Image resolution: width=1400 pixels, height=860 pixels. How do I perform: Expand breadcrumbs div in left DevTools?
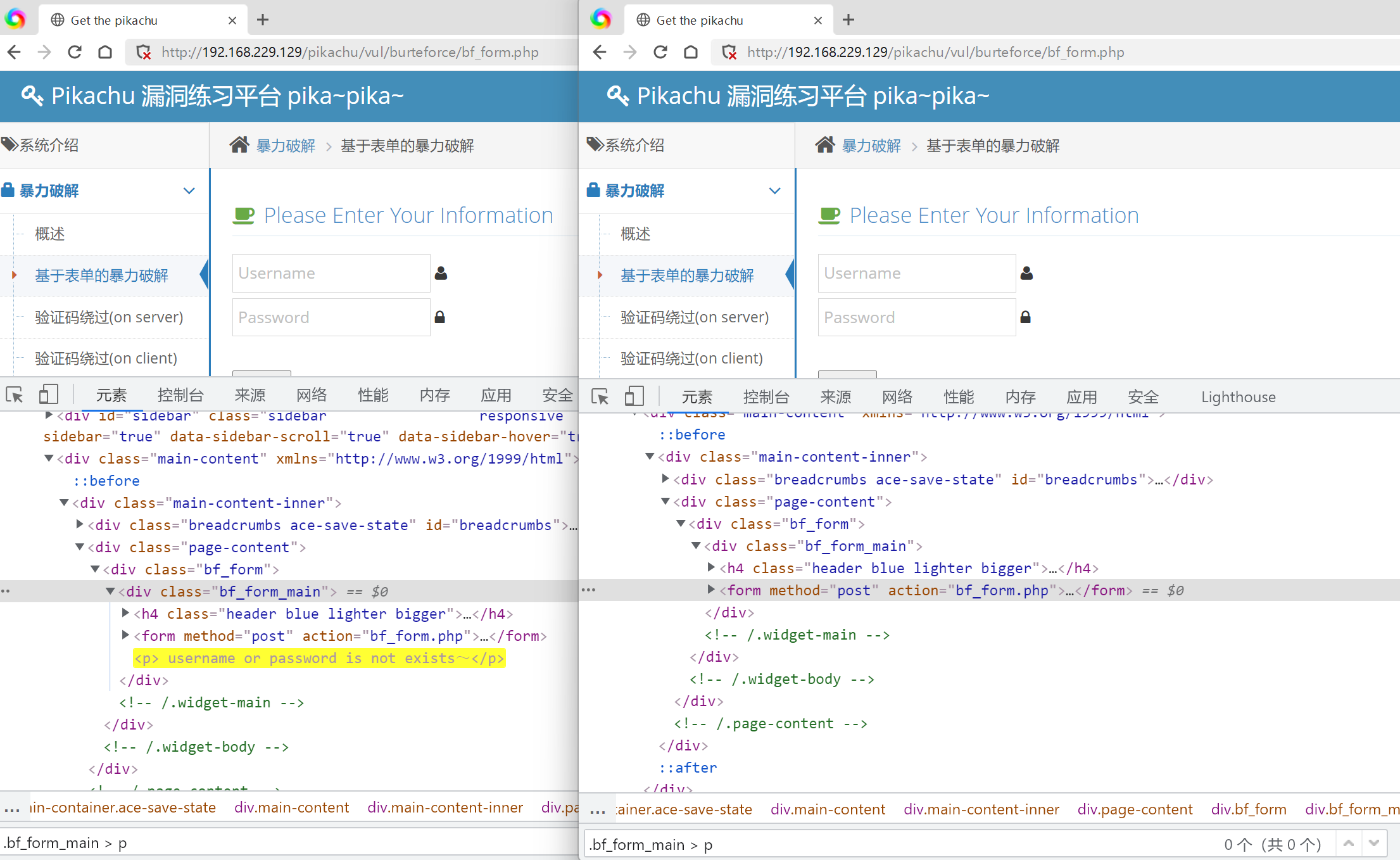pos(80,524)
